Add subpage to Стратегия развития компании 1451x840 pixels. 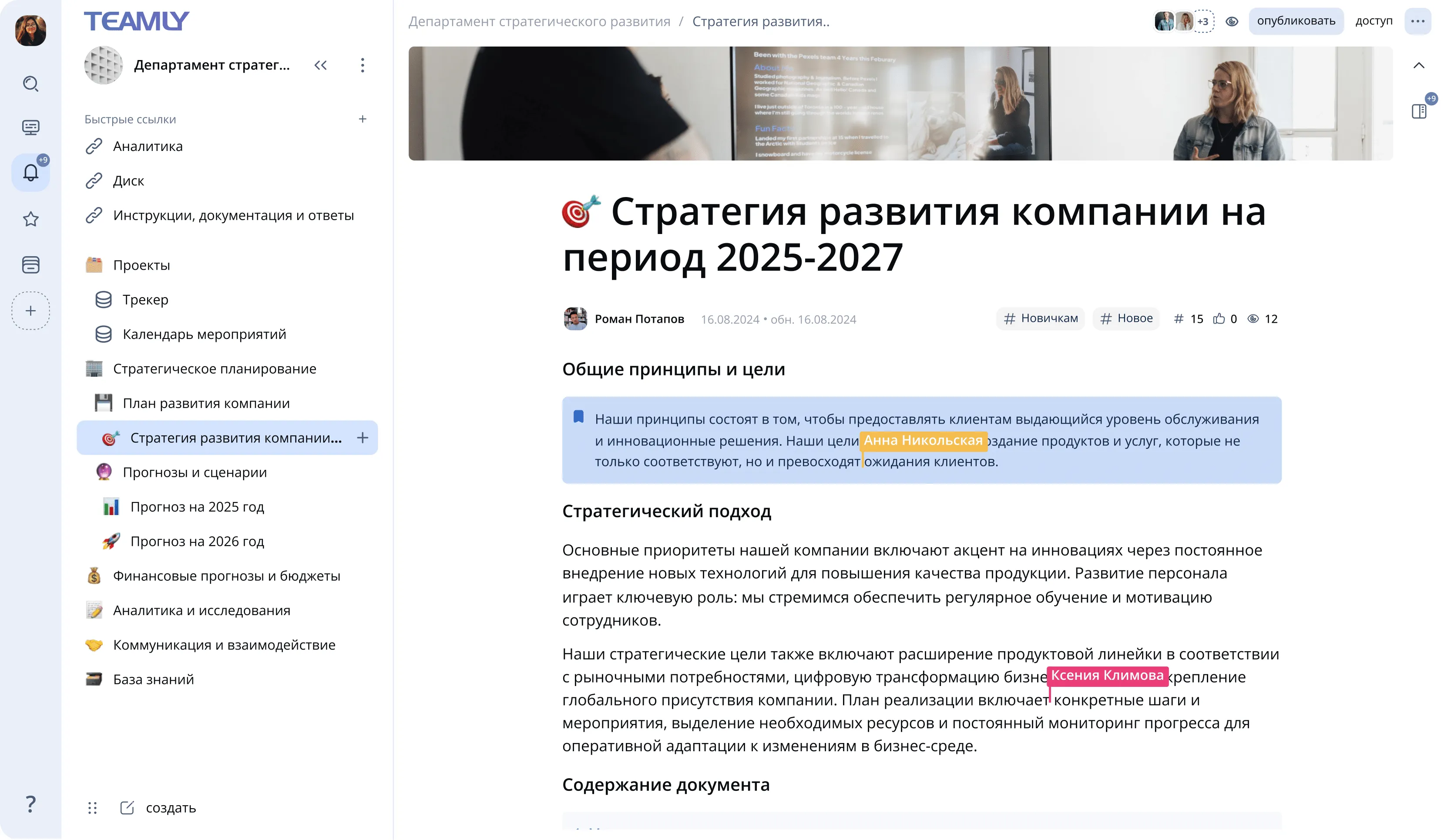(362, 438)
